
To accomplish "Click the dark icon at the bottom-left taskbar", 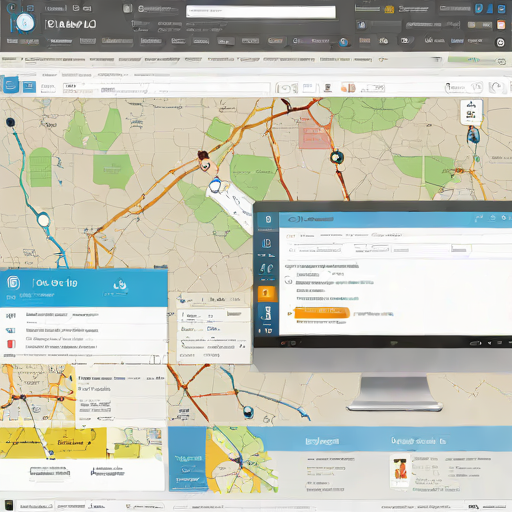I will coord(9,505).
